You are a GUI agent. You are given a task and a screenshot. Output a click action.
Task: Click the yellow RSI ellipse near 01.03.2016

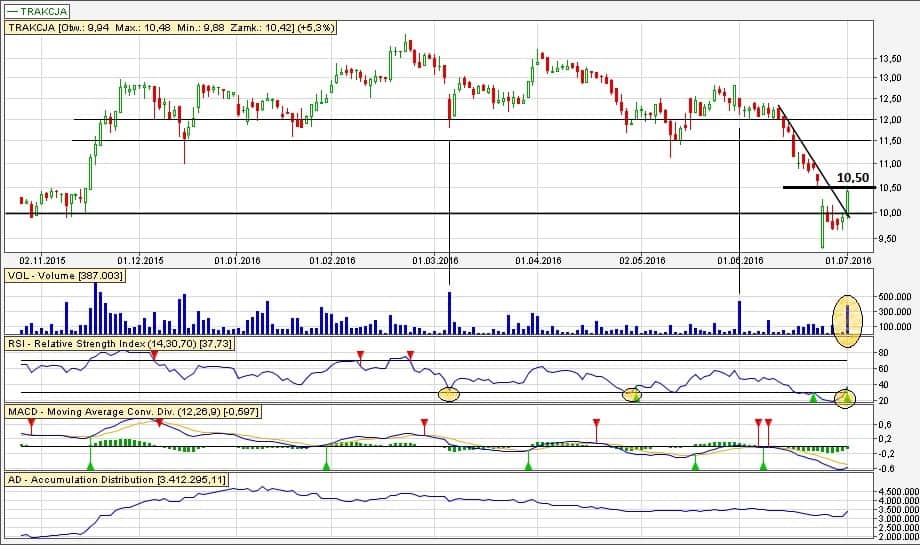[449, 393]
